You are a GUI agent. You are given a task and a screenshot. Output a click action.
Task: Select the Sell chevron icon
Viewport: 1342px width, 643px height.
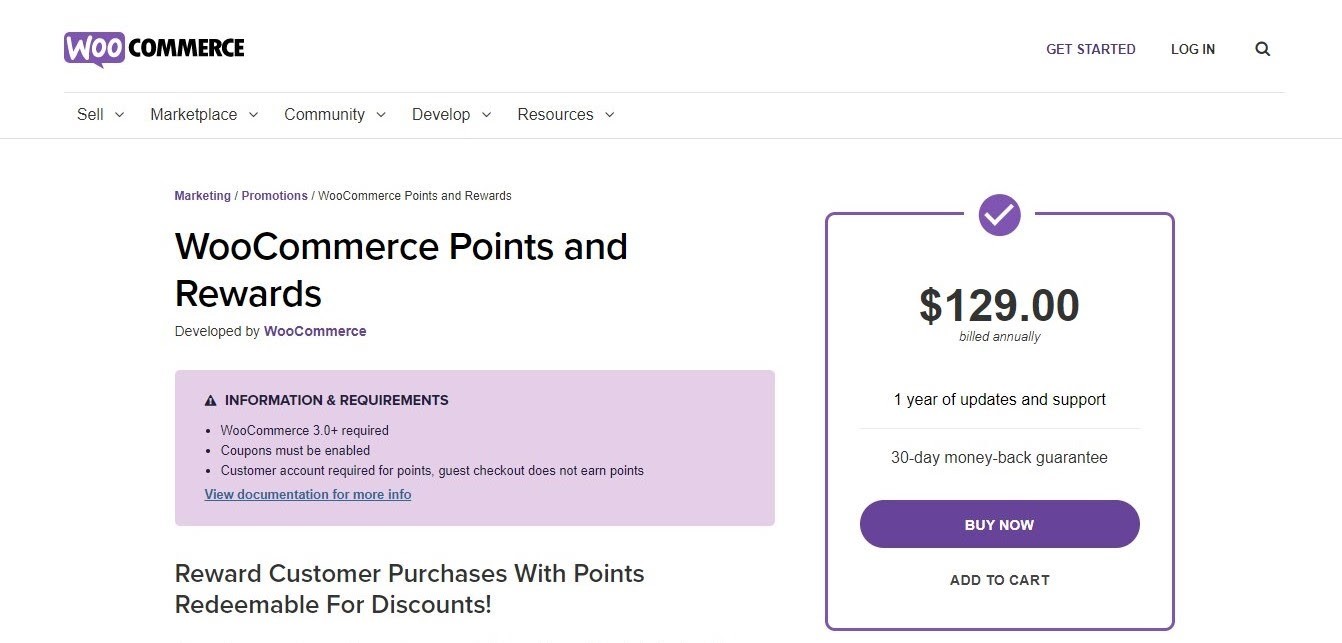(119, 114)
